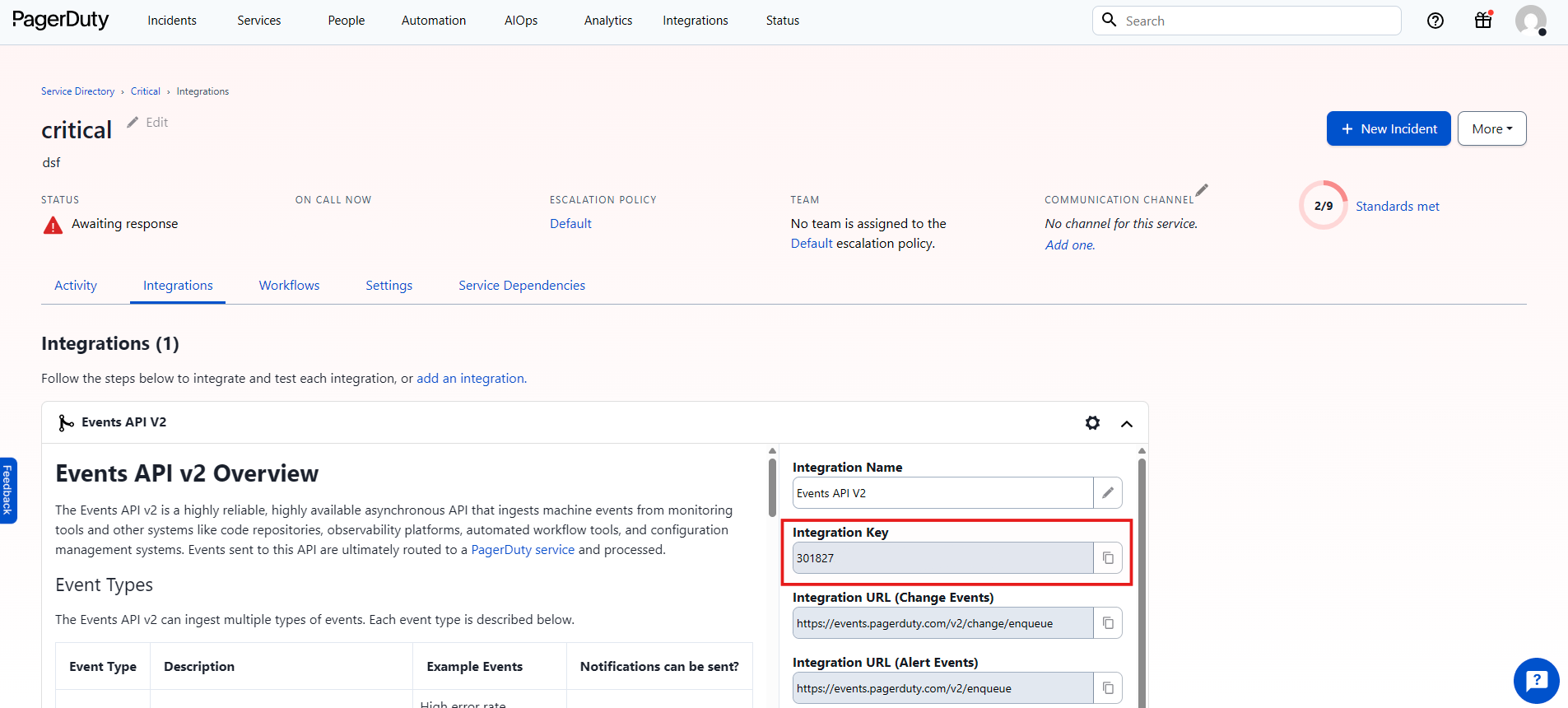Copy the Integration Key value

click(1108, 558)
